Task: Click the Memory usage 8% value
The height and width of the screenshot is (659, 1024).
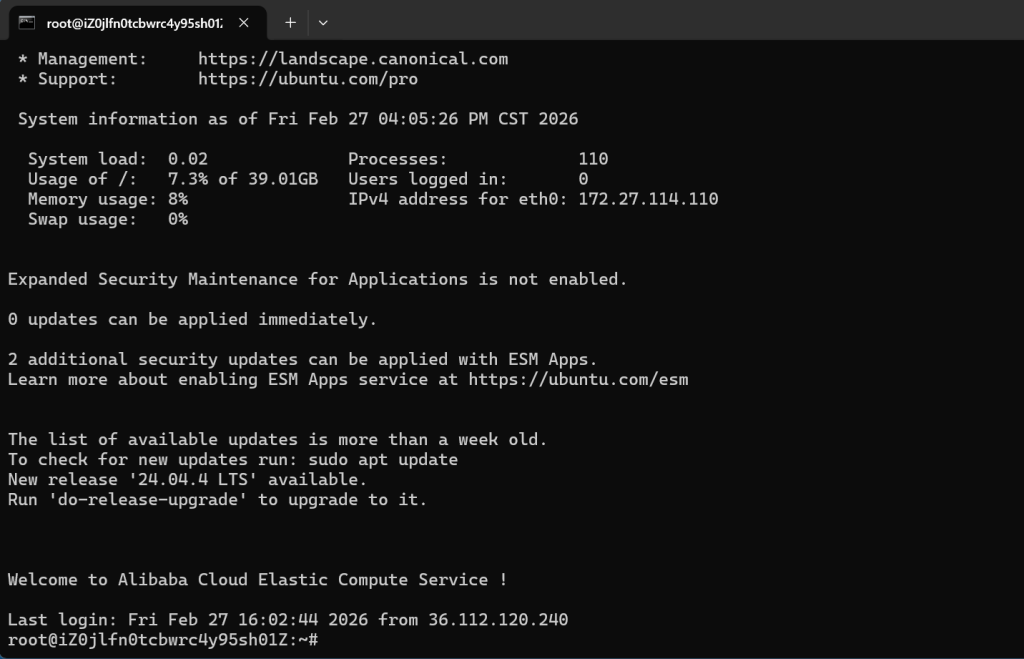Action: [178, 199]
